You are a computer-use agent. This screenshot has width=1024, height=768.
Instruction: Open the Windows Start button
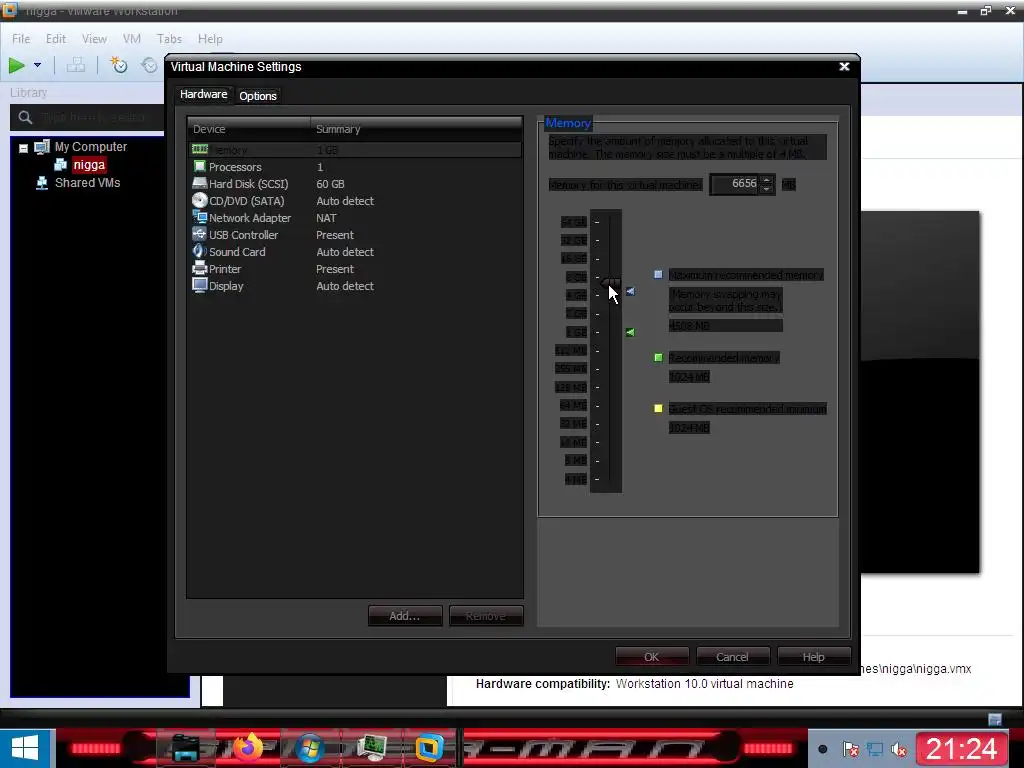(26, 748)
